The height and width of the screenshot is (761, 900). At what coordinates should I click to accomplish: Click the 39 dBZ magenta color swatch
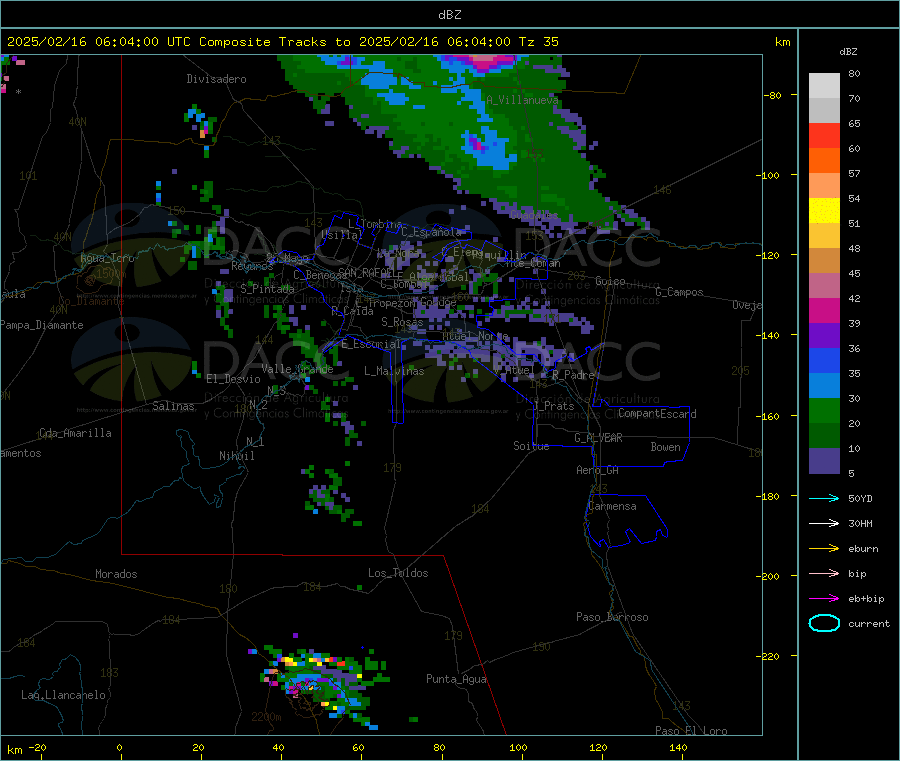coord(824,310)
